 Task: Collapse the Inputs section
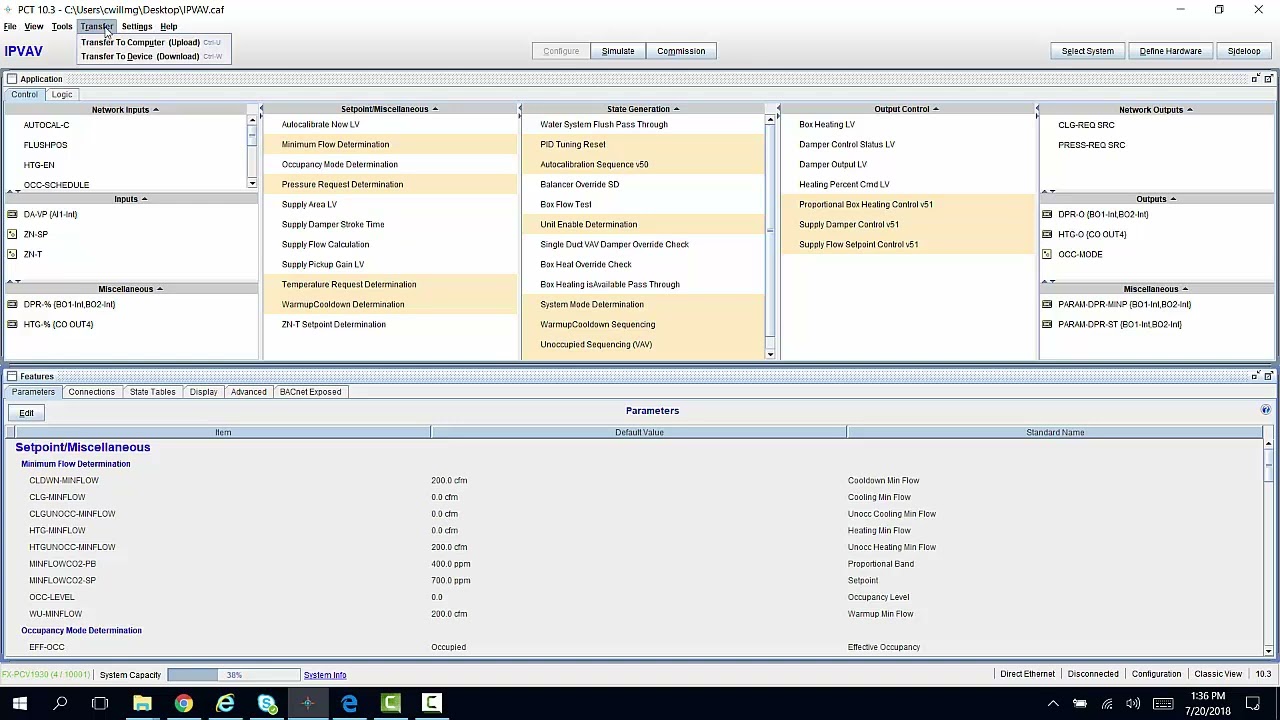pyautogui.click(x=144, y=199)
